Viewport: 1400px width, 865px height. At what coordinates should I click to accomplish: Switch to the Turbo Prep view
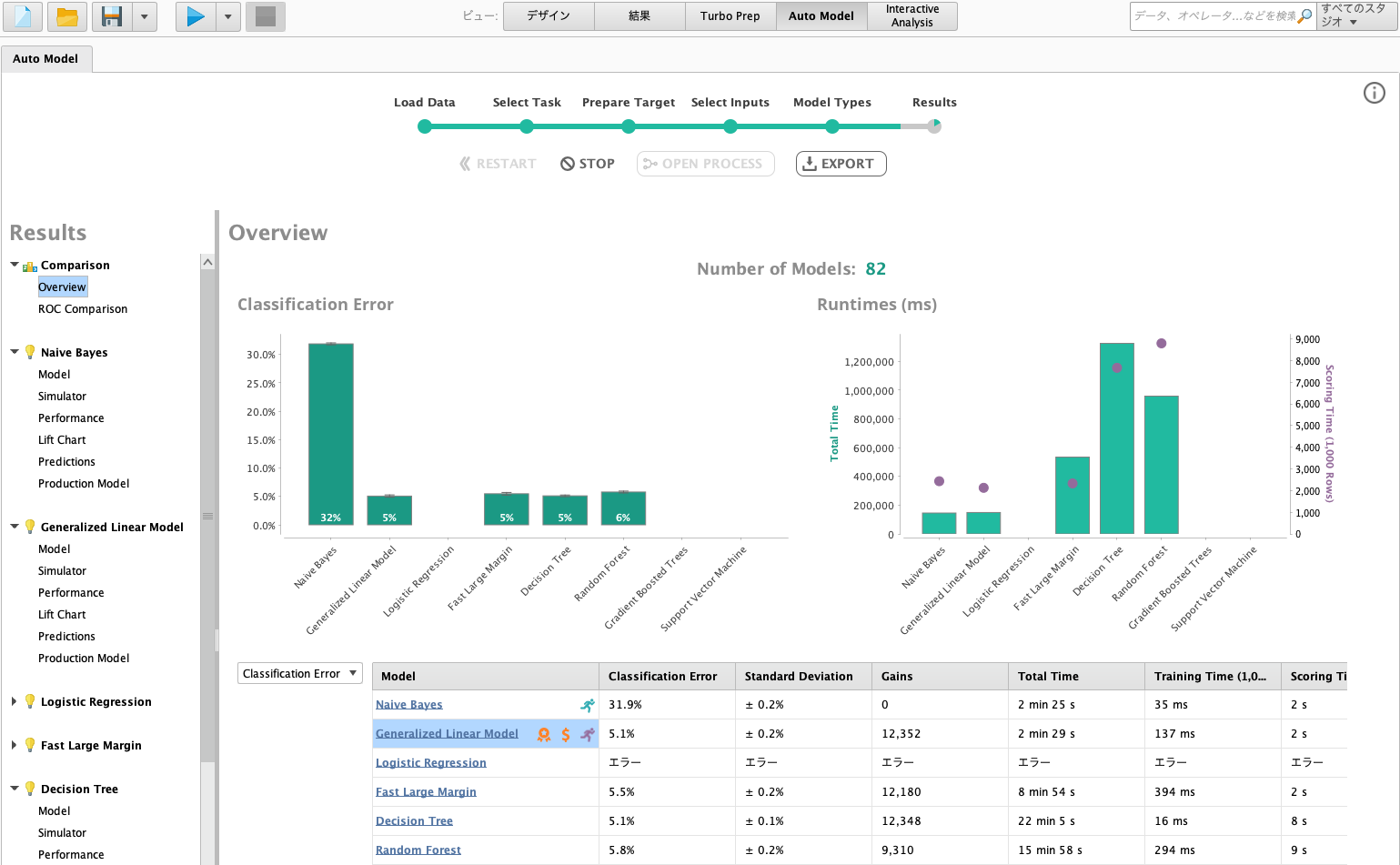(x=730, y=16)
